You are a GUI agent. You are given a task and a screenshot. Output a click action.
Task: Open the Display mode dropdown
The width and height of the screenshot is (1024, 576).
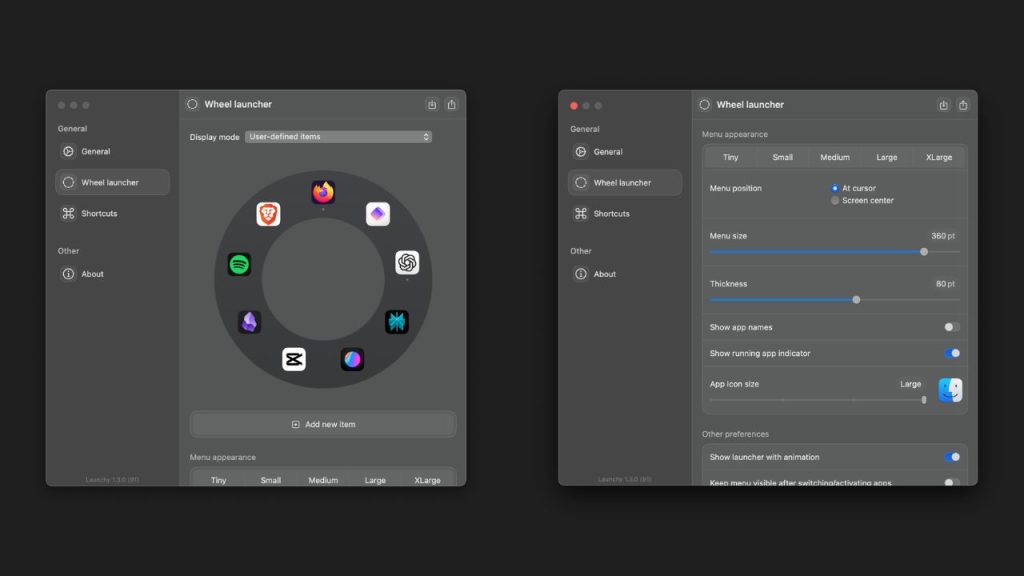click(x=338, y=136)
